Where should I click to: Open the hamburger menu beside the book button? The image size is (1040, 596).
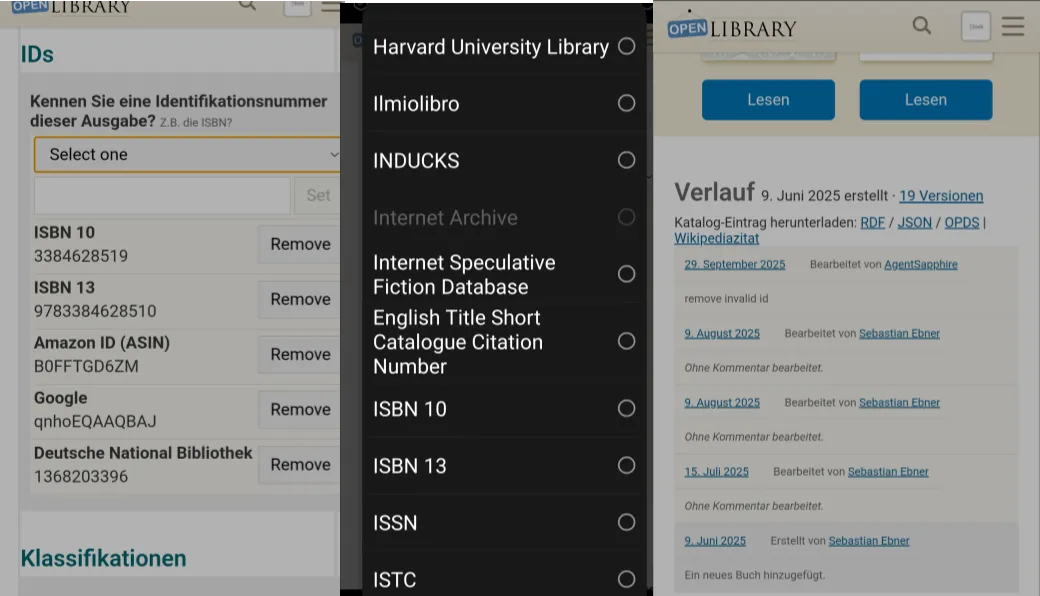[x=1013, y=27]
